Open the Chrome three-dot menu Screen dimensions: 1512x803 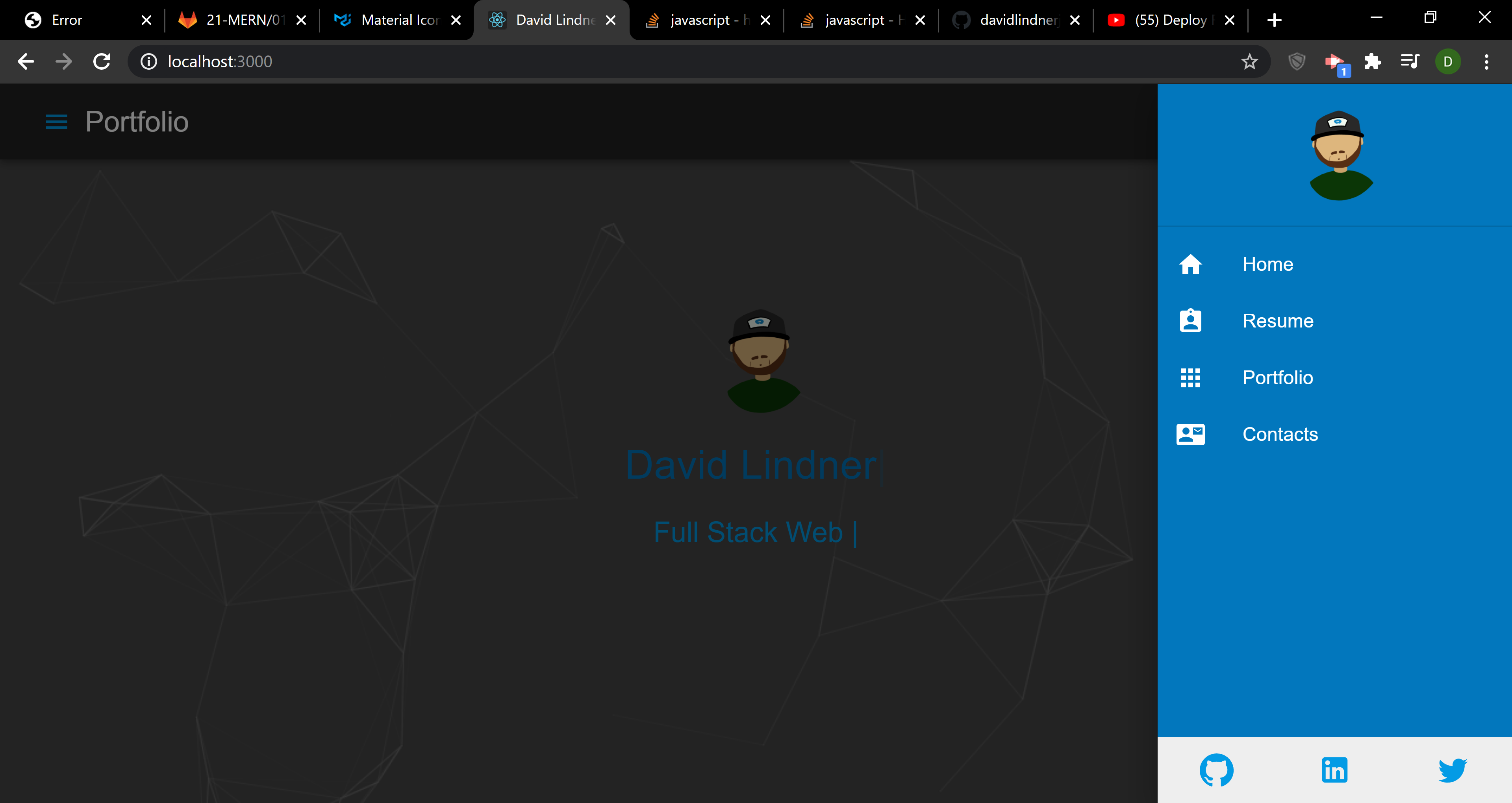click(1486, 61)
